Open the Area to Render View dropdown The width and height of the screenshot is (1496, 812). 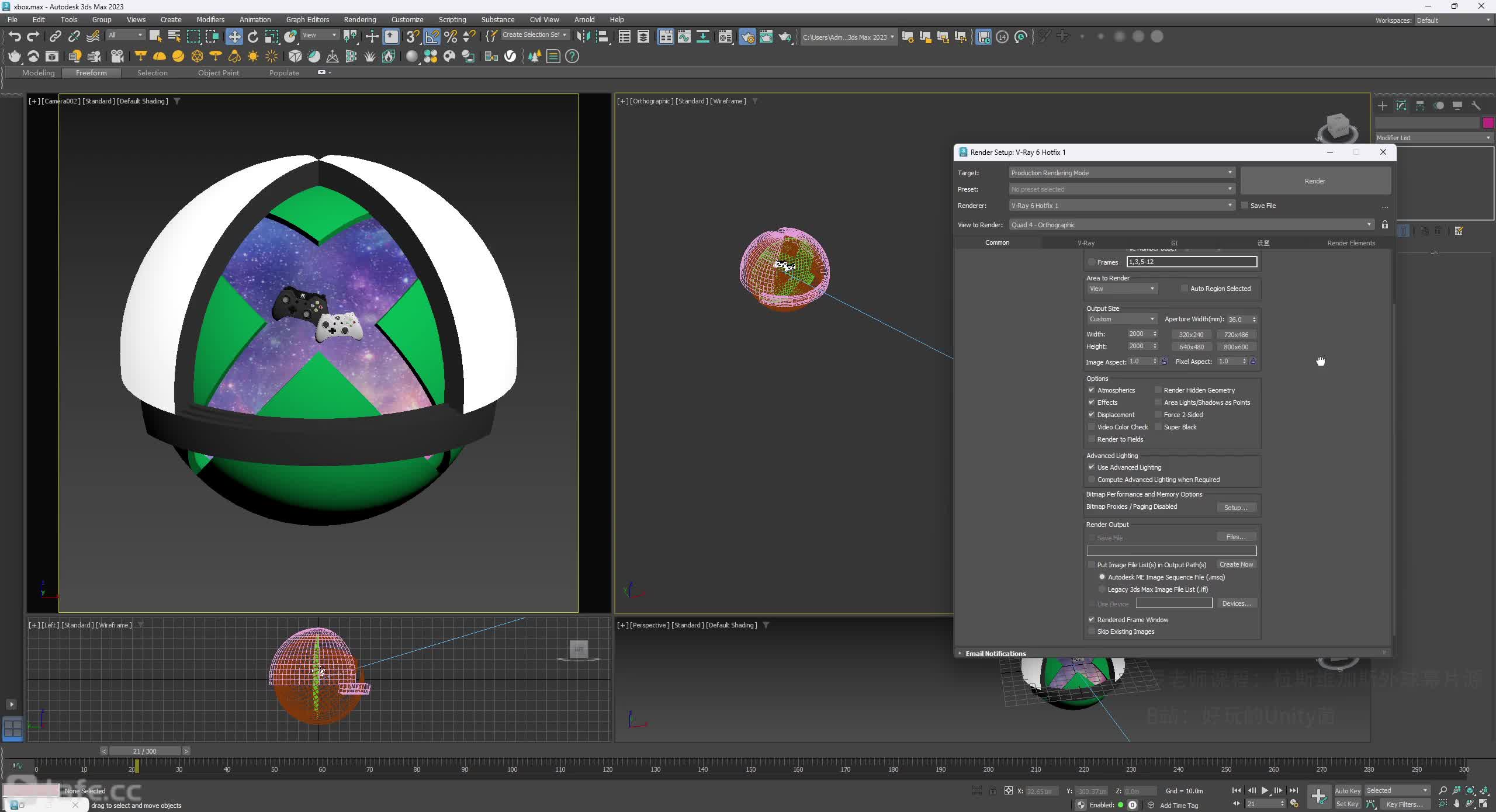(x=1121, y=289)
